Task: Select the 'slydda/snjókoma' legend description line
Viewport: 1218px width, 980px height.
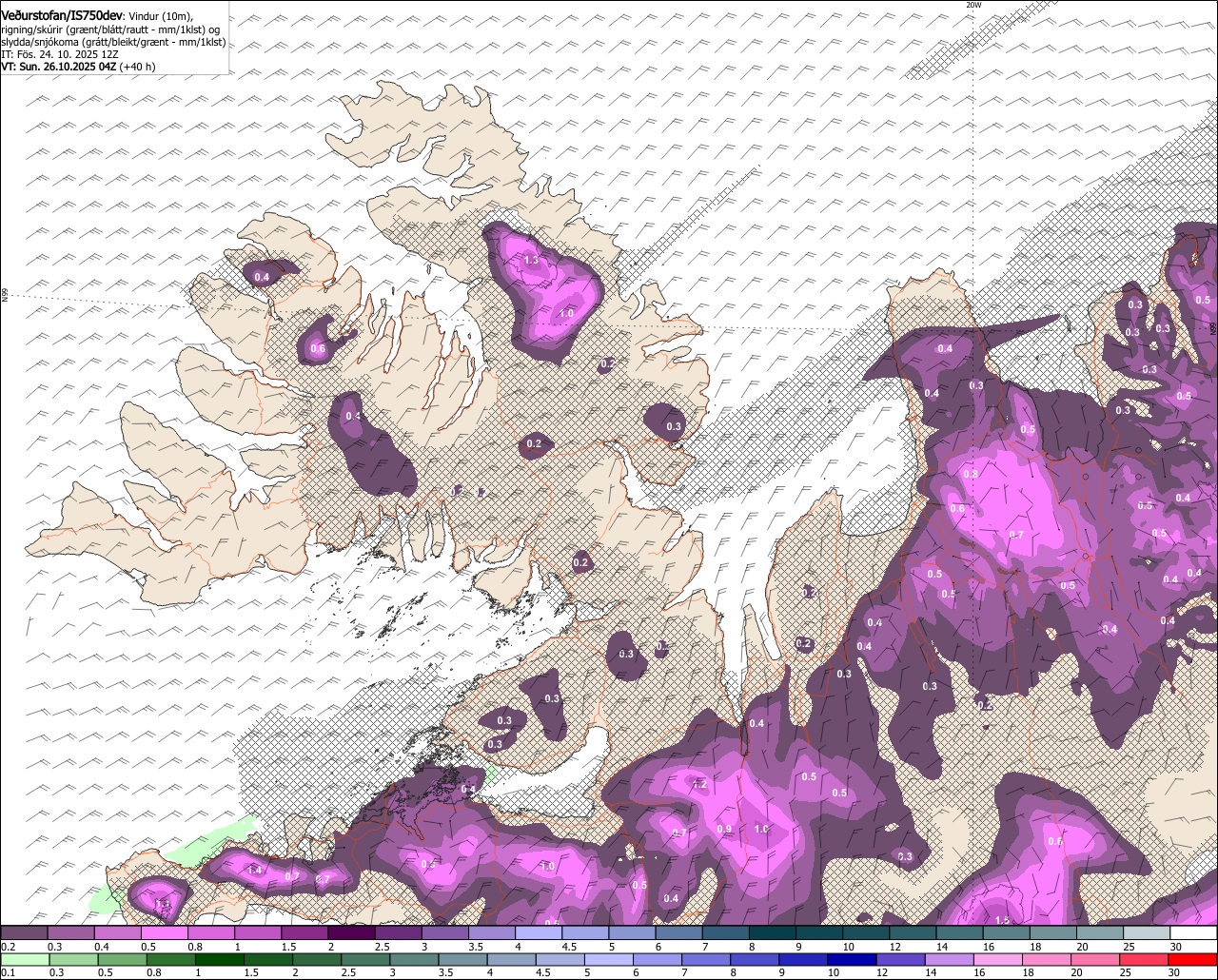Action: 113,42
